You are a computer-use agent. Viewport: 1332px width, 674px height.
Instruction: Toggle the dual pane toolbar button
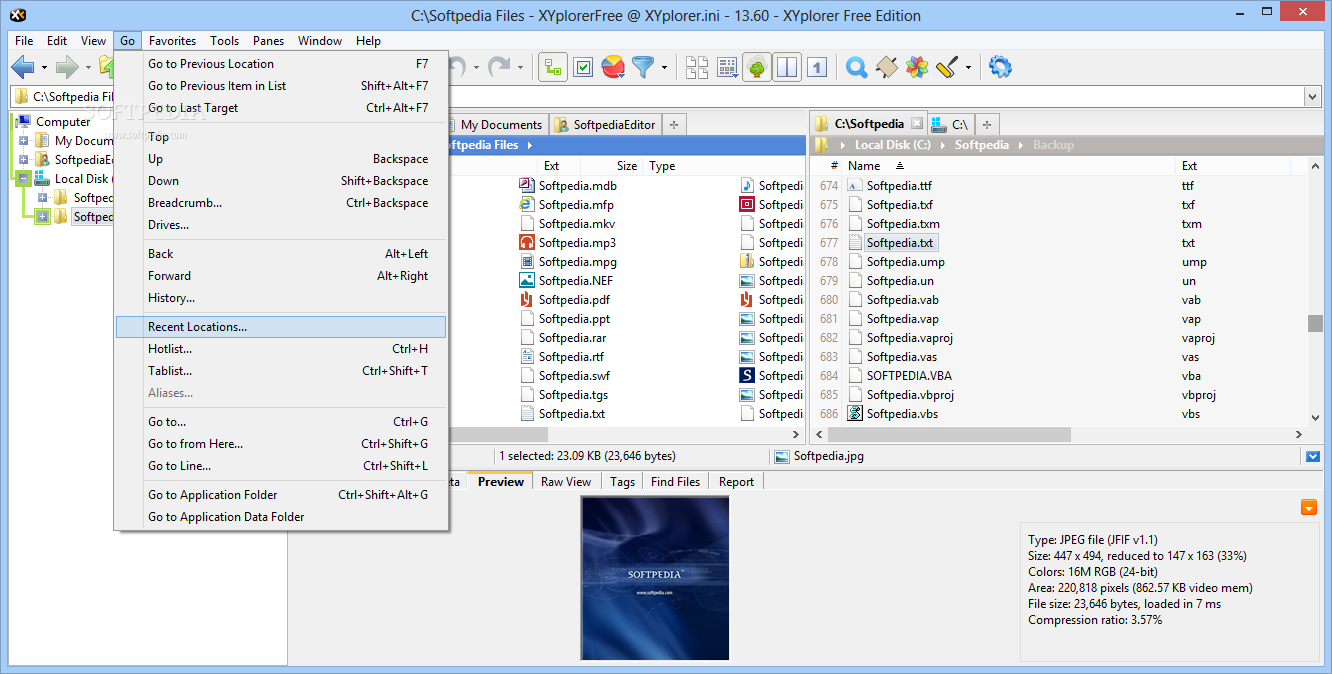tap(787, 67)
